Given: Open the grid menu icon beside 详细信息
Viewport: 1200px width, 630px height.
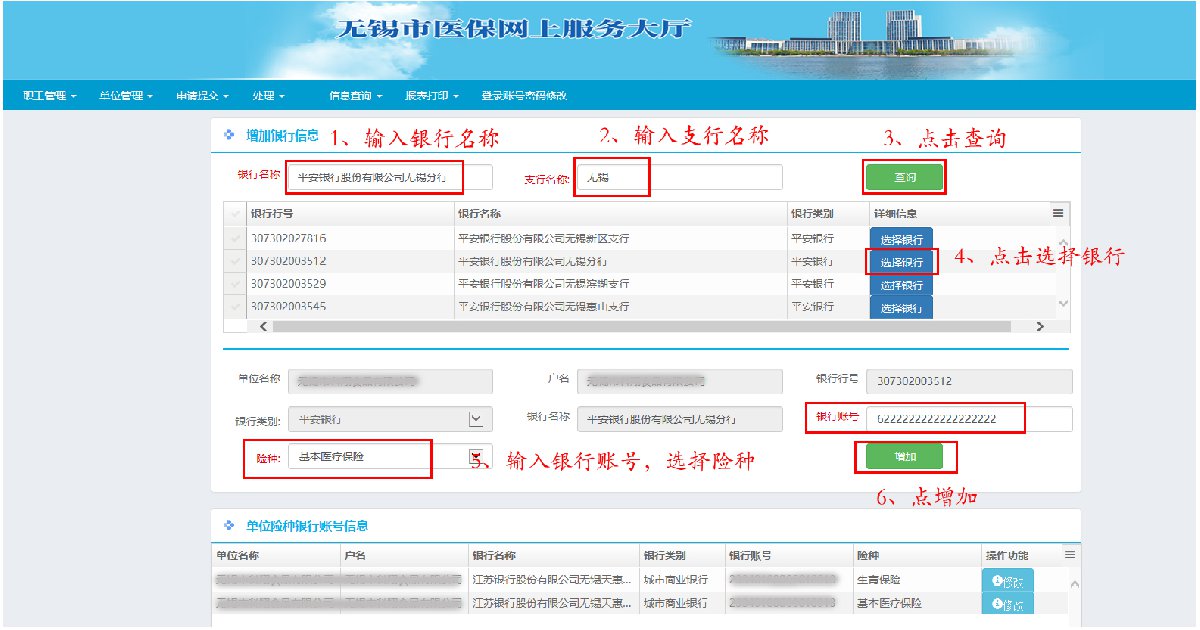Looking at the screenshot, I should tap(1057, 213).
